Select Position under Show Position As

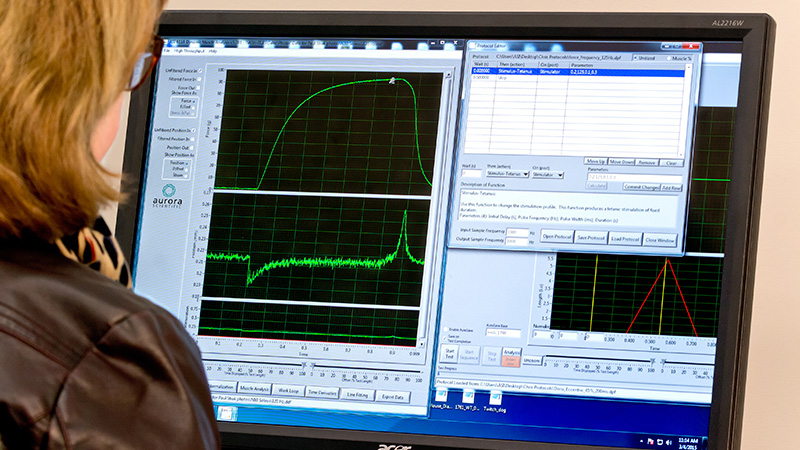pyautogui.click(x=187, y=163)
